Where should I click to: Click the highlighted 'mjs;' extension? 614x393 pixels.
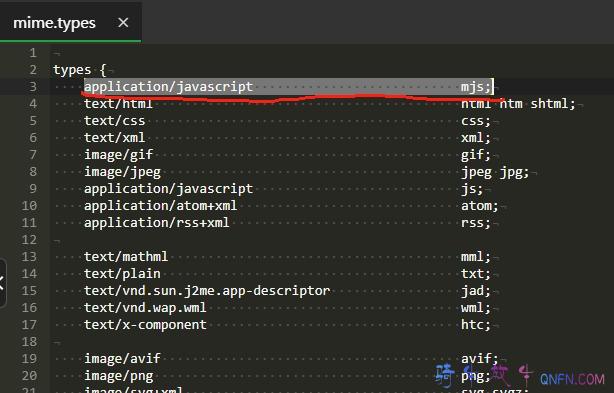pos(475,87)
